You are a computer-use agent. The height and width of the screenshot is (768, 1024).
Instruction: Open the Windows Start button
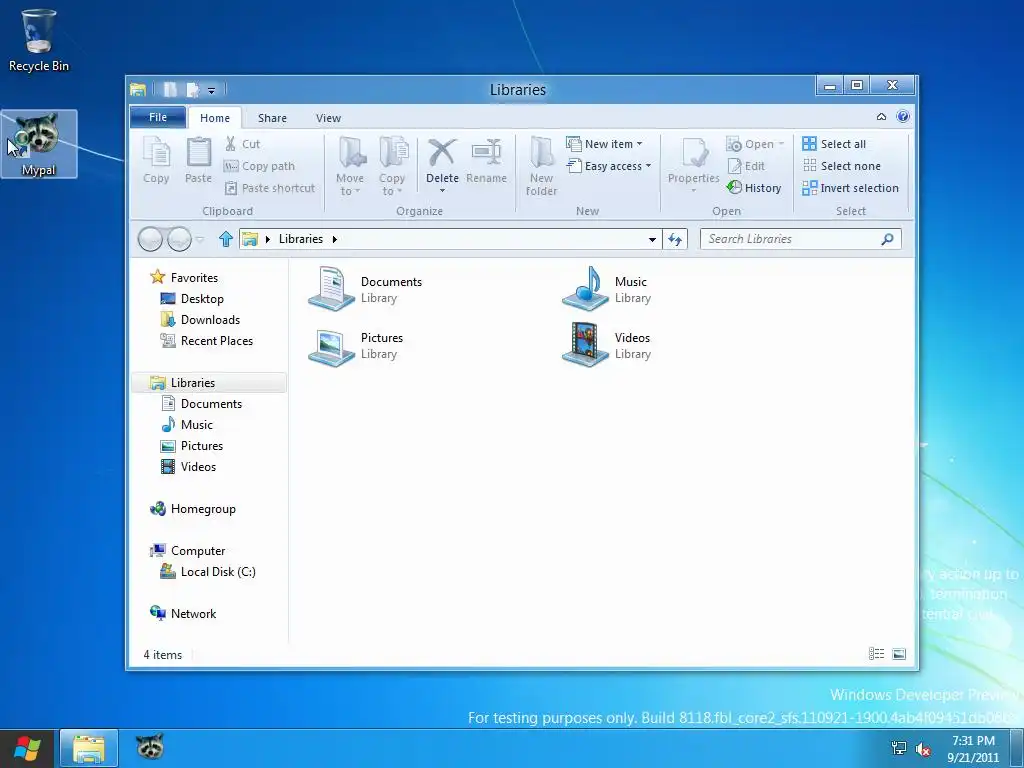coord(27,749)
